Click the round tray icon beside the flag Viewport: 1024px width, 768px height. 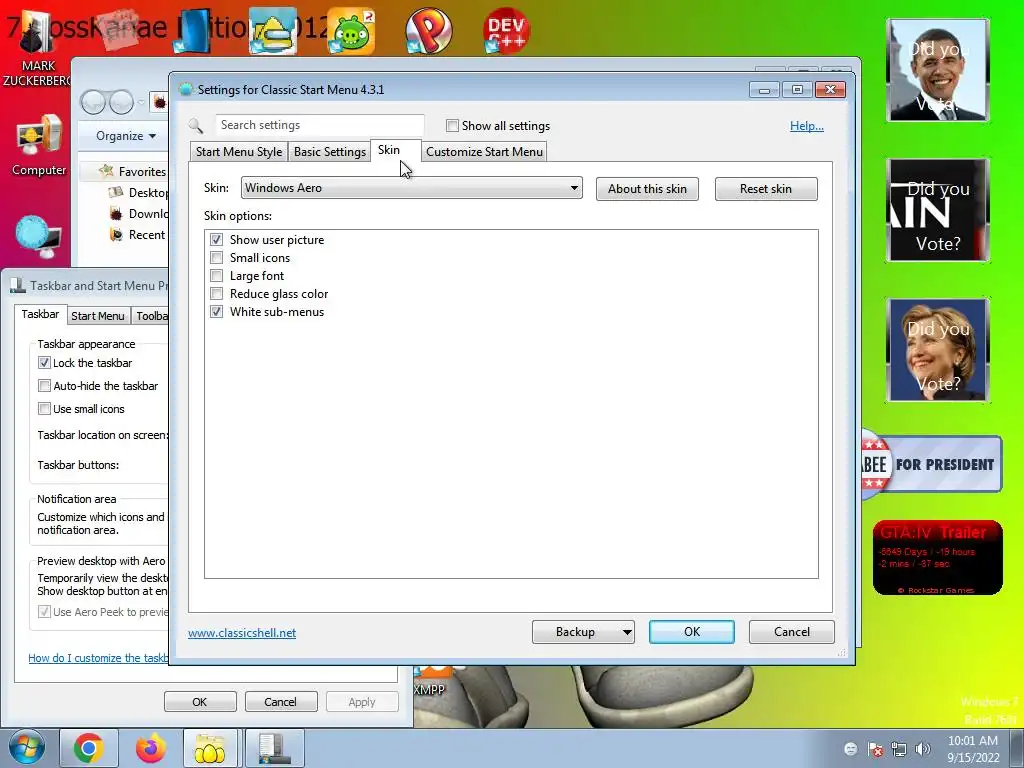[x=850, y=749]
